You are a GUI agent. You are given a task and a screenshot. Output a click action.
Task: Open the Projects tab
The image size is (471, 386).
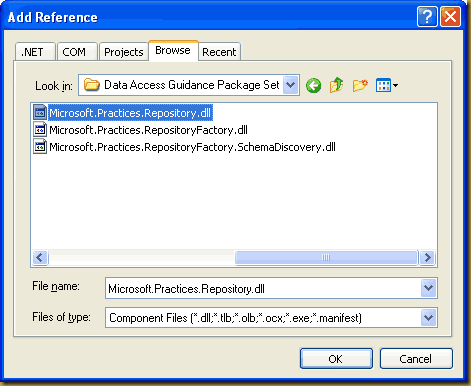coord(124,52)
